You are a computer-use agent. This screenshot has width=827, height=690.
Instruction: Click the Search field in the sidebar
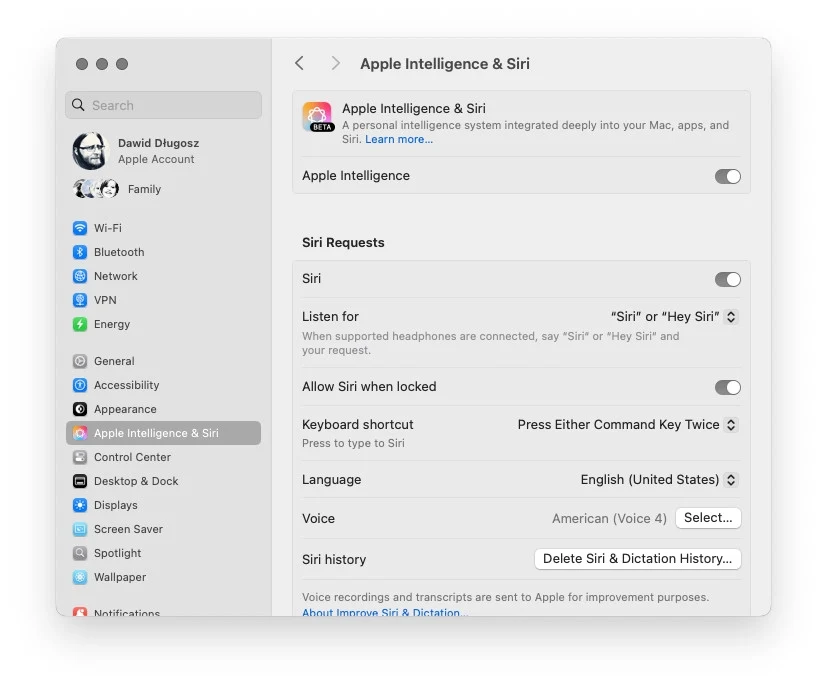[x=163, y=105]
